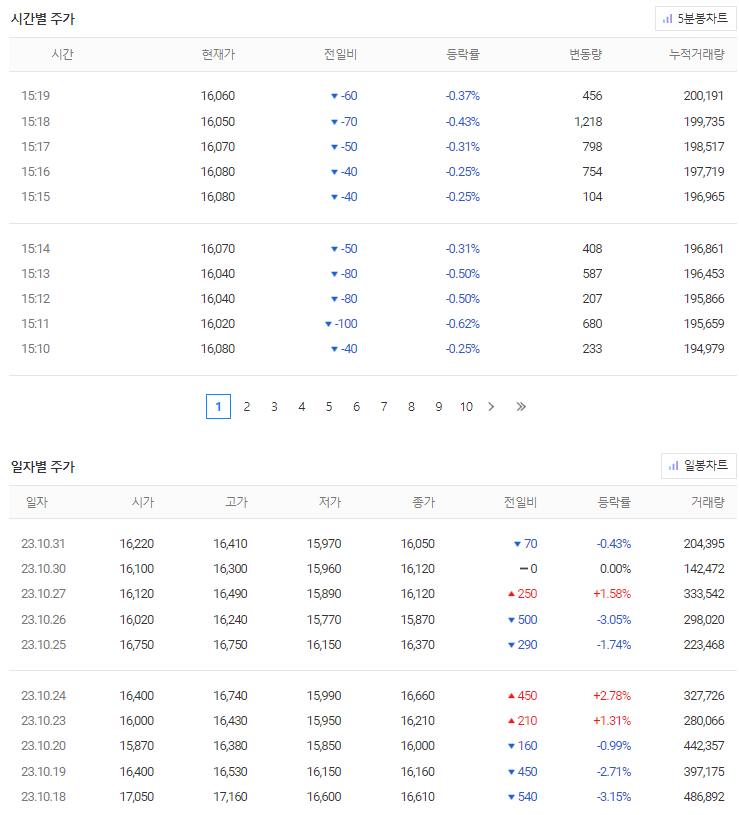Select the 15:10 time cell
This screenshot has width=739, height=815.
[x=35, y=349]
